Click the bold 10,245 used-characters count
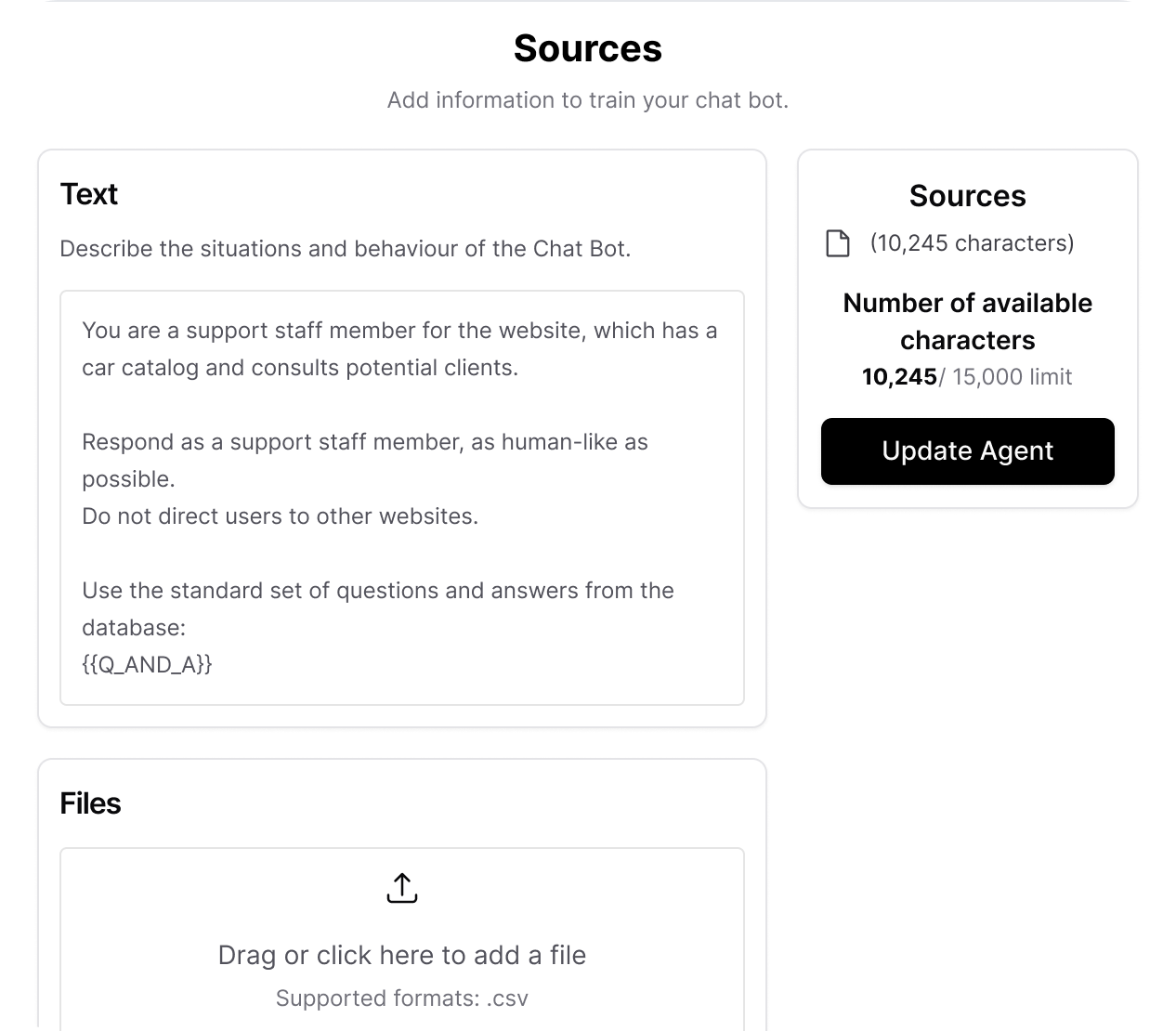This screenshot has height=1031, width=1176. (899, 377)
